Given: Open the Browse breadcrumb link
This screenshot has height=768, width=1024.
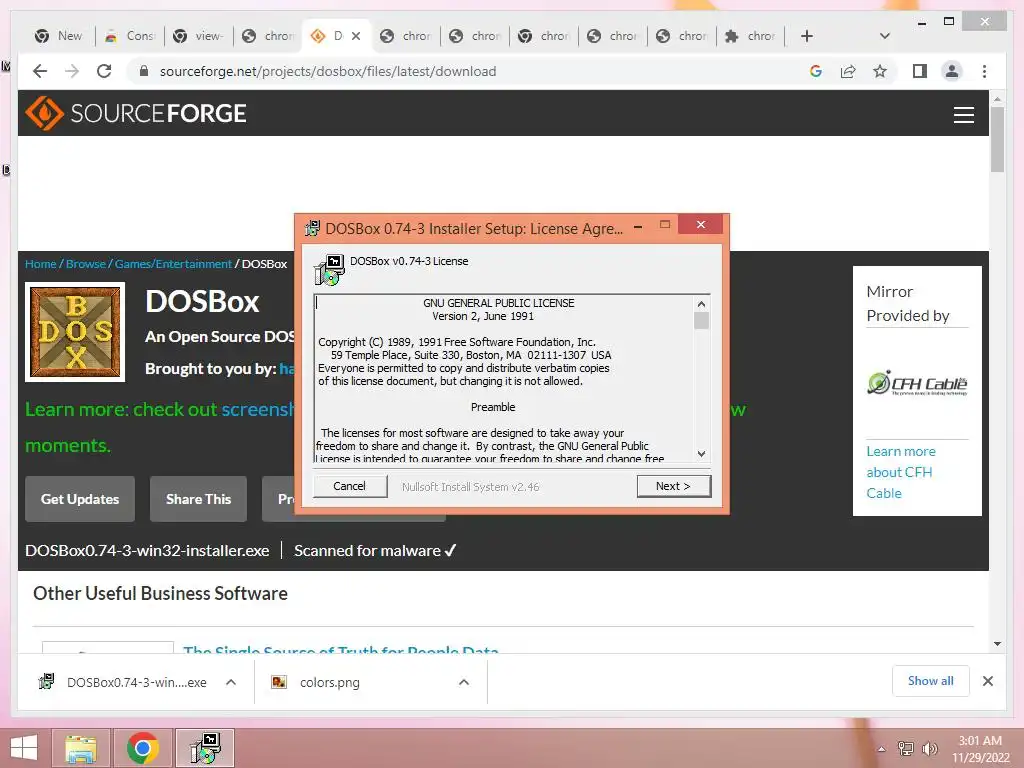Looking at the screenshot, I should pos(86,264).
